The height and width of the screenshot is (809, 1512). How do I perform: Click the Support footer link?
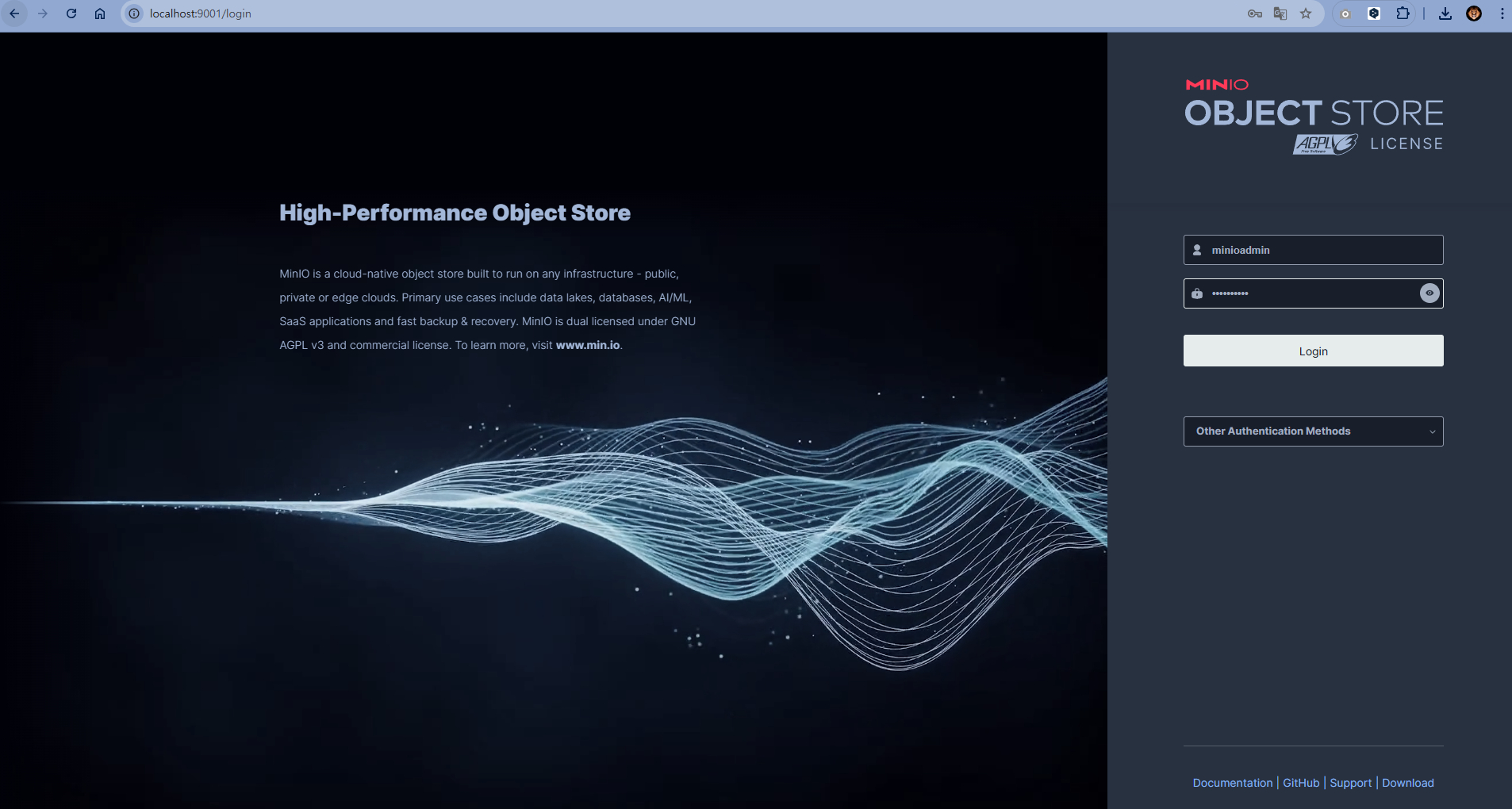point(1350,783)
